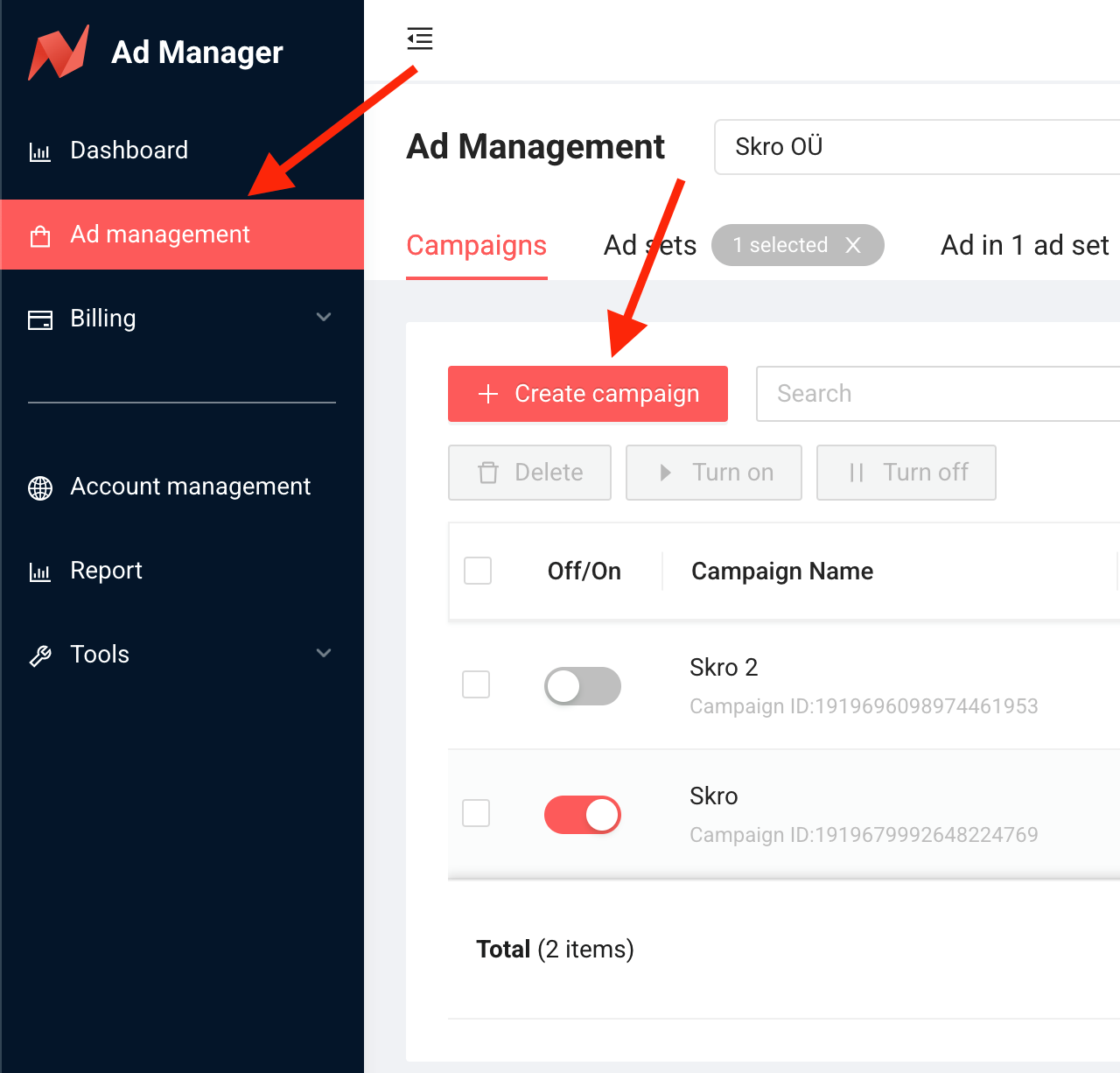Tick the checkbox for Skro 2 row
Image resolution: width=1120 pixels, height=1073 pixels.
click(x=476, y=684)
